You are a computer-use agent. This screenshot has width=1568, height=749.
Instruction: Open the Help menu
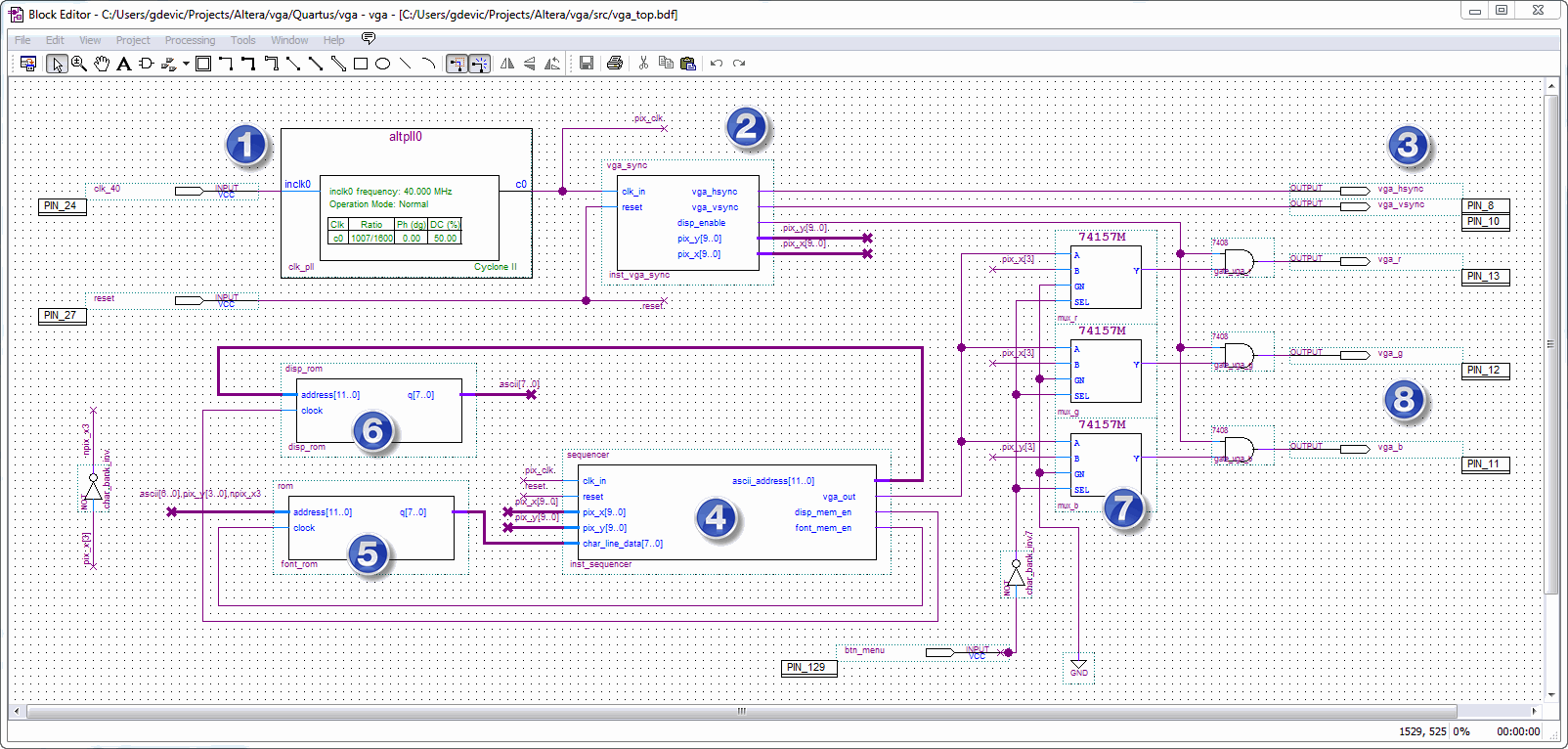point(333,40)
